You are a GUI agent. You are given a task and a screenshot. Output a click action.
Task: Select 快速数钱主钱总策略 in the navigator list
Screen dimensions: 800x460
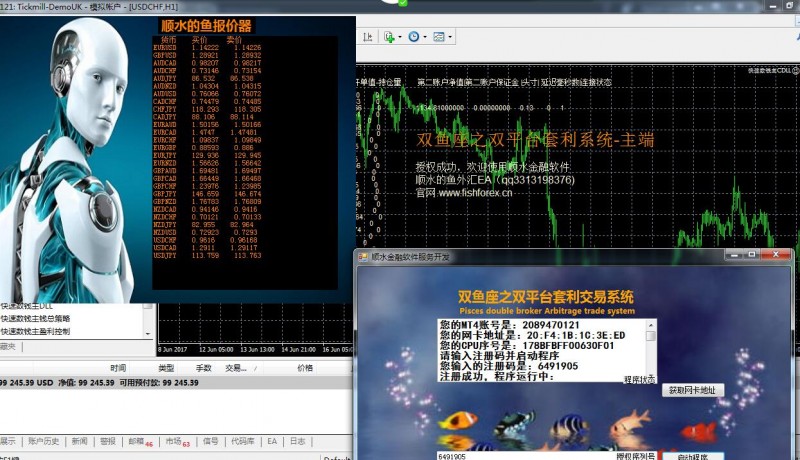click(x=35, y=319)
